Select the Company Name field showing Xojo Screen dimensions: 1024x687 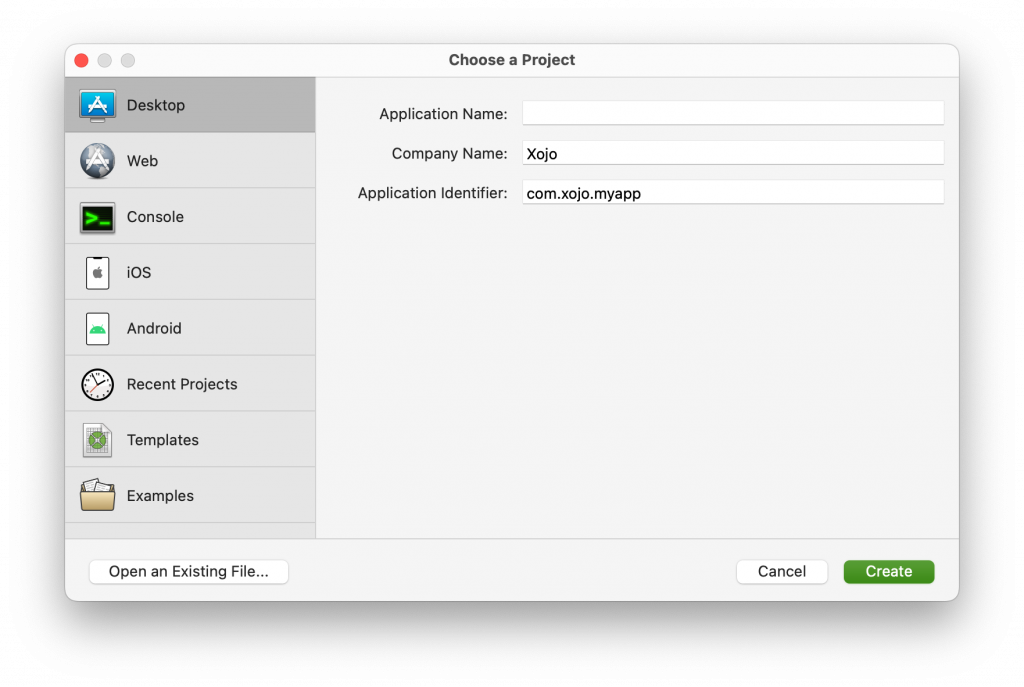click(x=732, y=153)
